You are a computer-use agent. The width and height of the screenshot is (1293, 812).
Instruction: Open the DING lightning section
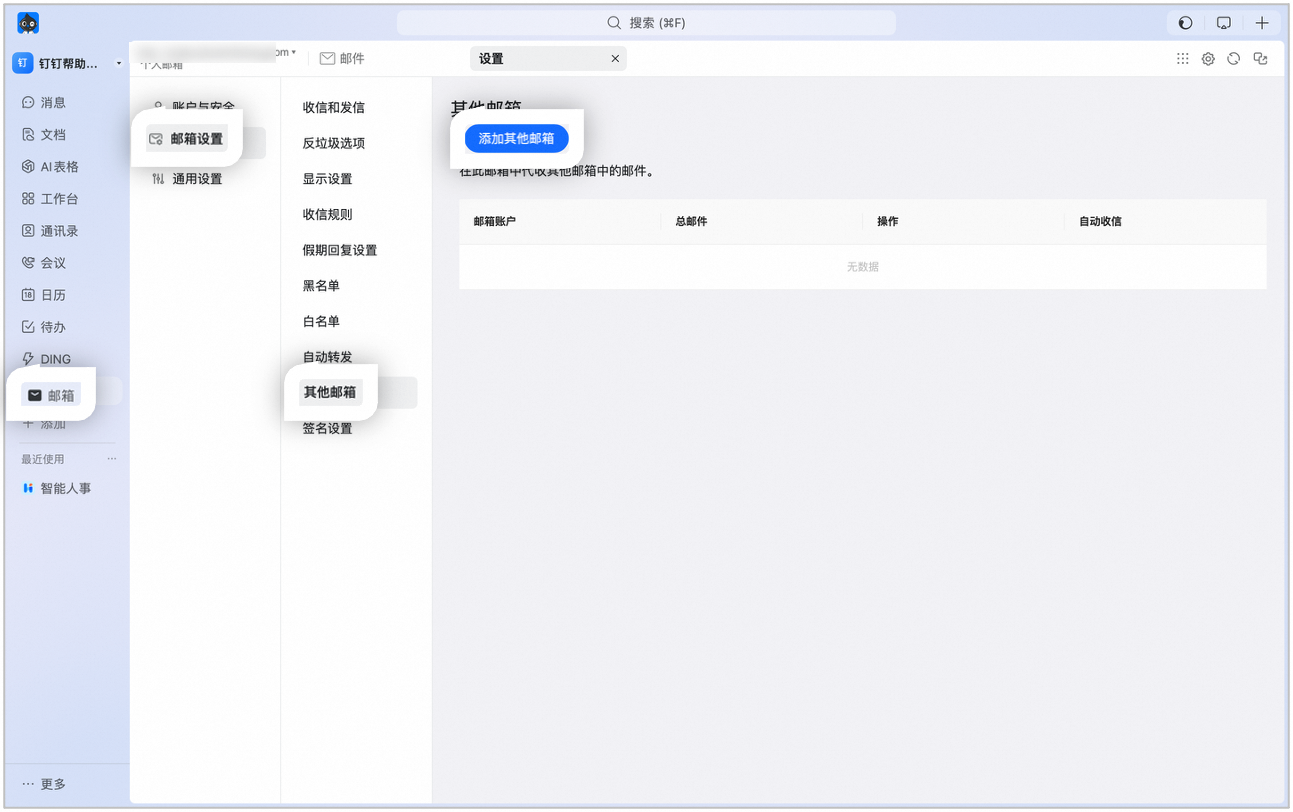46,359
